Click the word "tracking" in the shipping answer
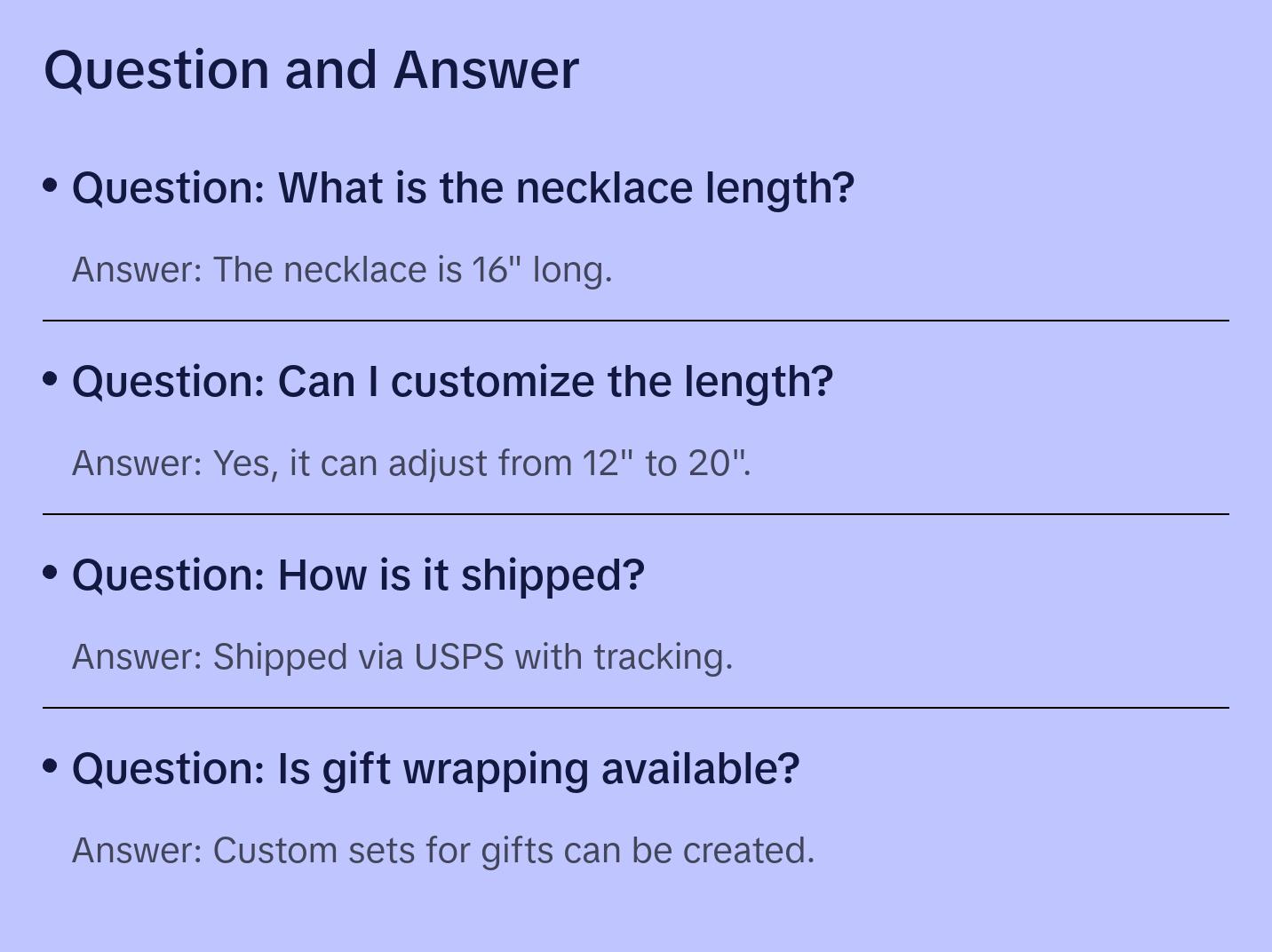This screenshot has width=1272, height=952. pos(663,657)
